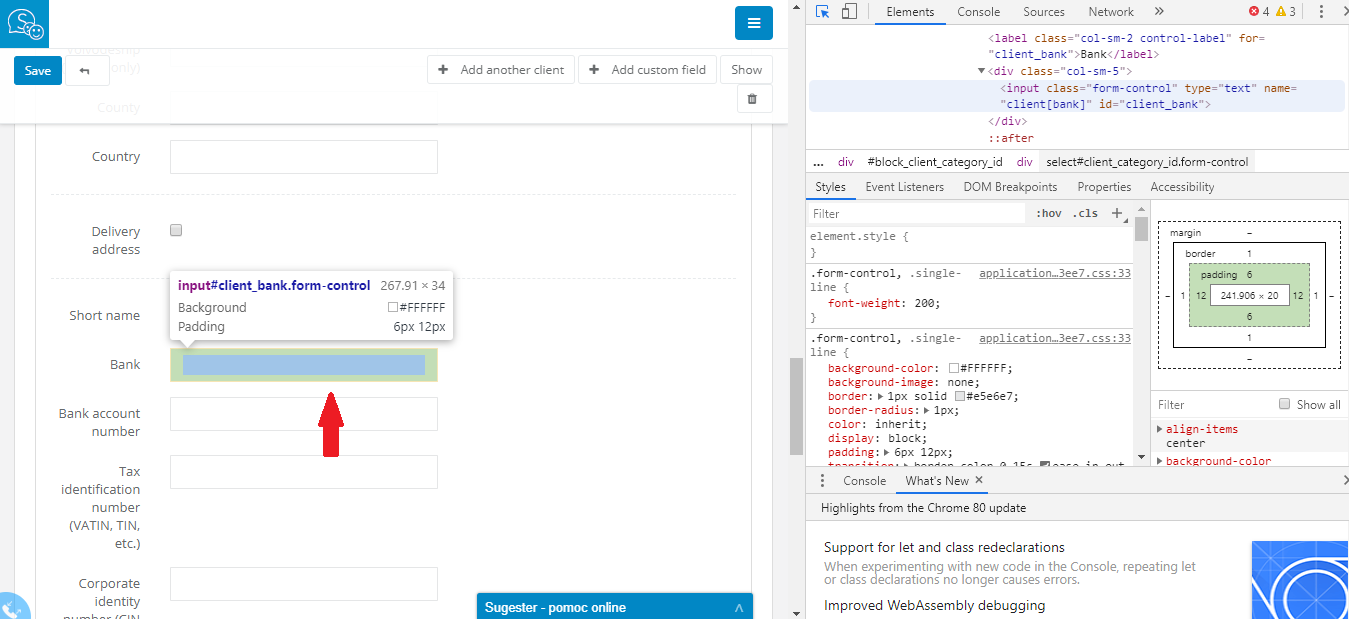Activate the inspect element picker tool
Screen dimensions: 1349x619
pos(823,12)
